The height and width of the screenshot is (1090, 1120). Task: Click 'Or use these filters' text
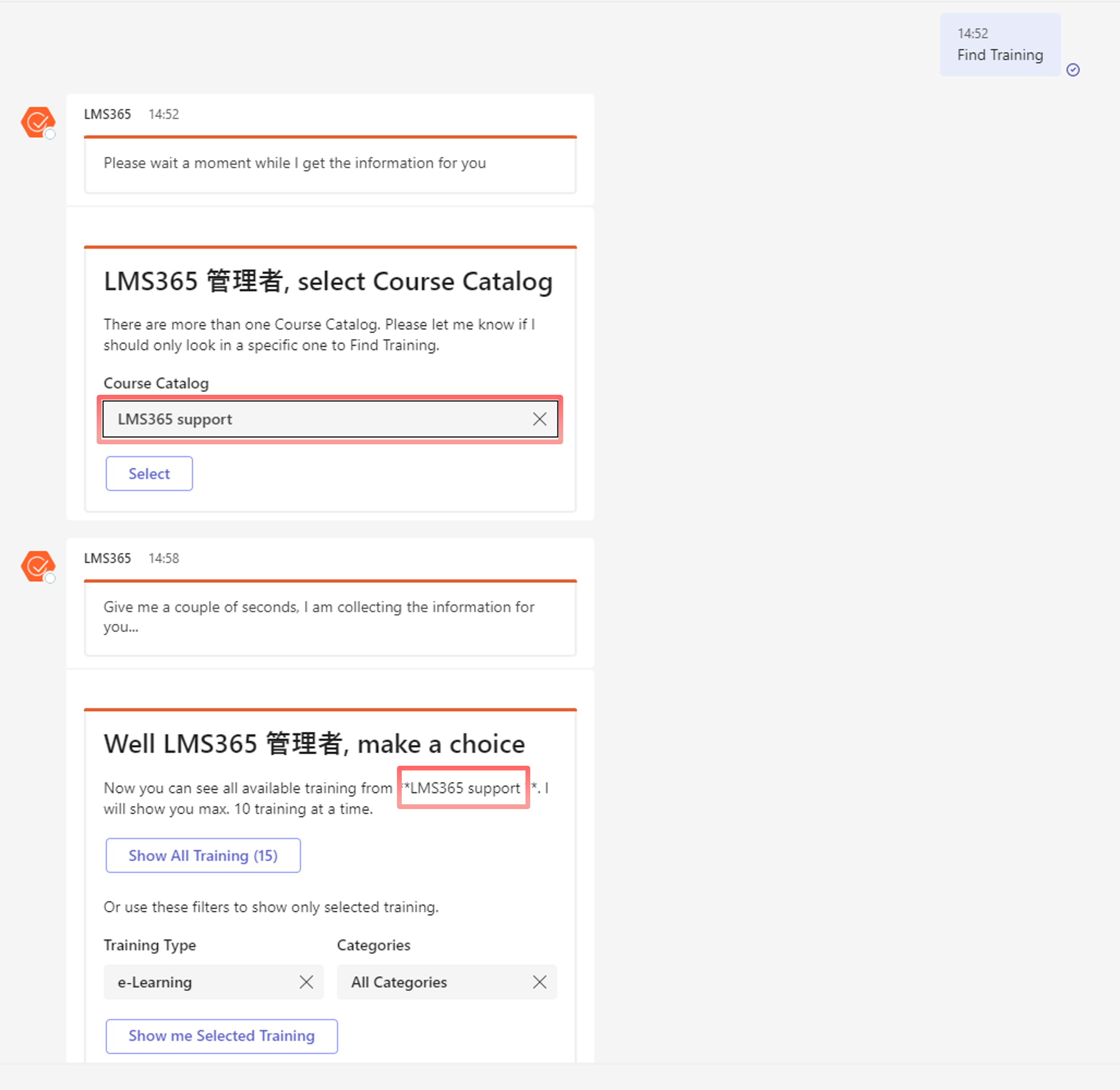pos(271,907)
